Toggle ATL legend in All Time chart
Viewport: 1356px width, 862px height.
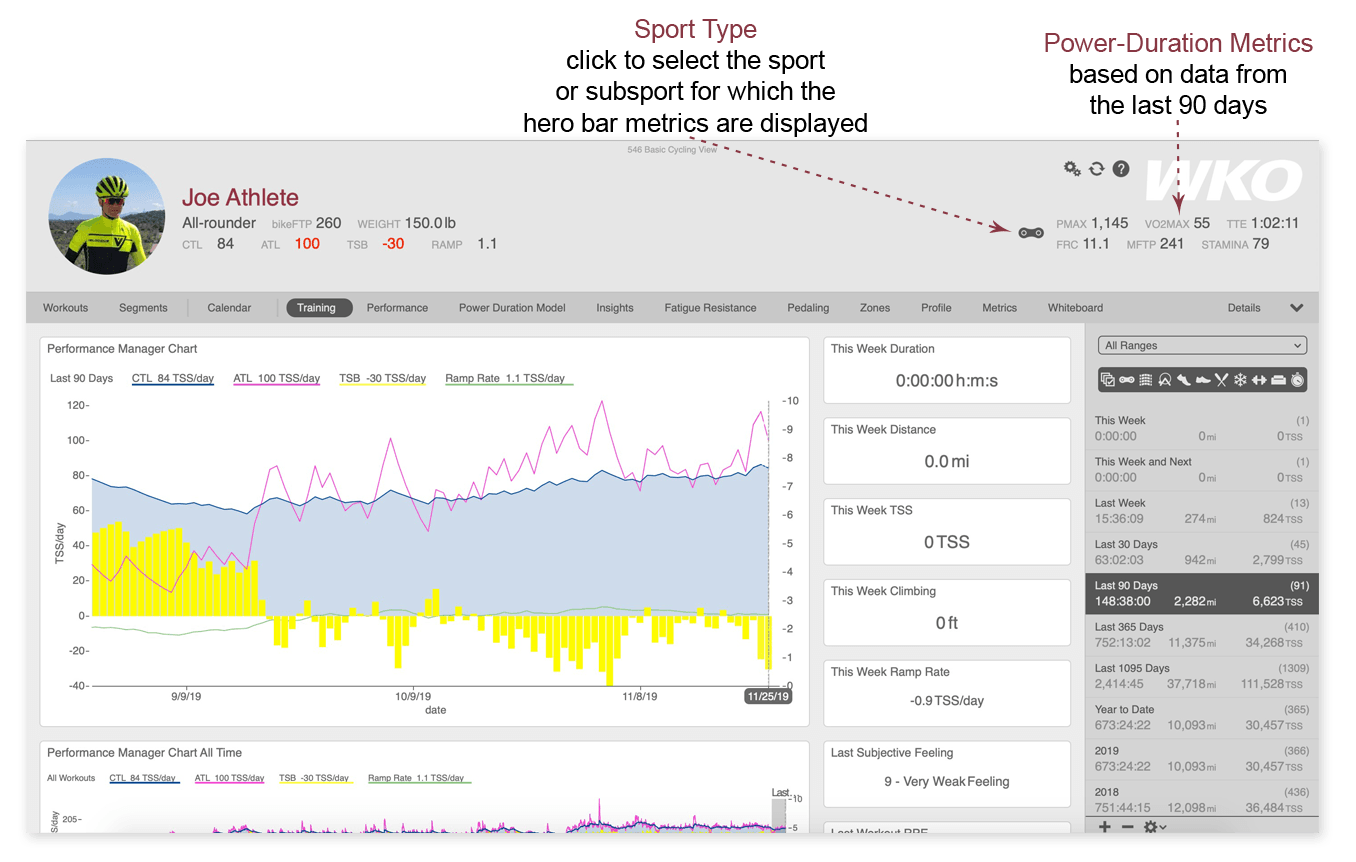[x=230, y=778]
